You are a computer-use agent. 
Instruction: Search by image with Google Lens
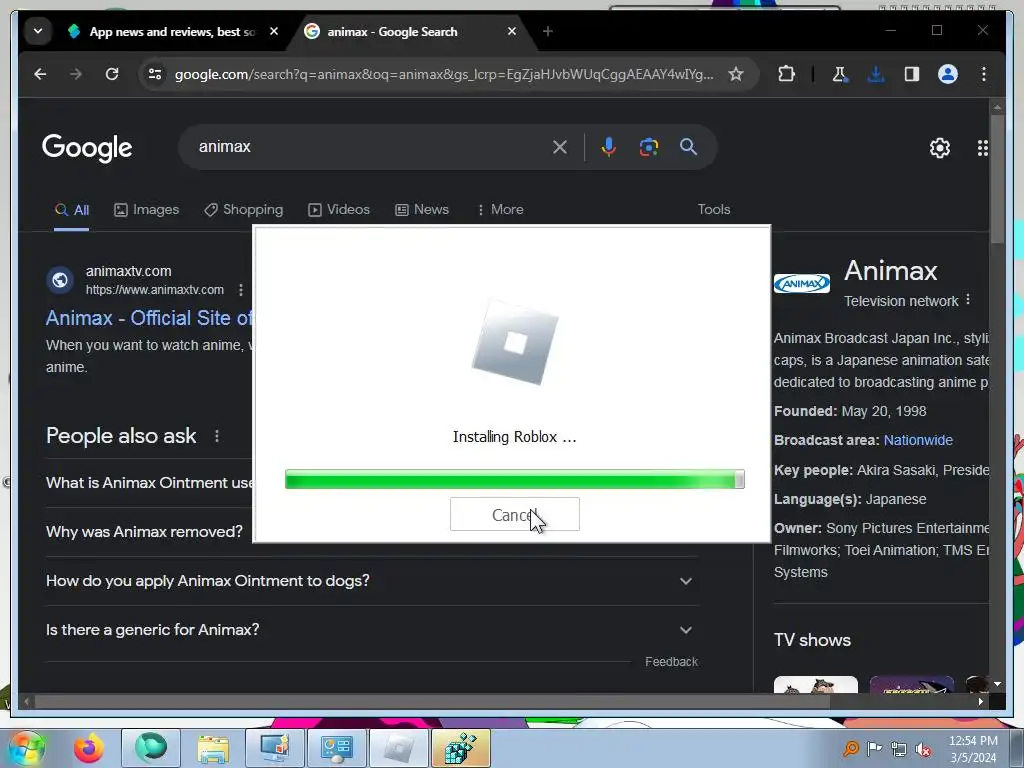pos(648,147)
